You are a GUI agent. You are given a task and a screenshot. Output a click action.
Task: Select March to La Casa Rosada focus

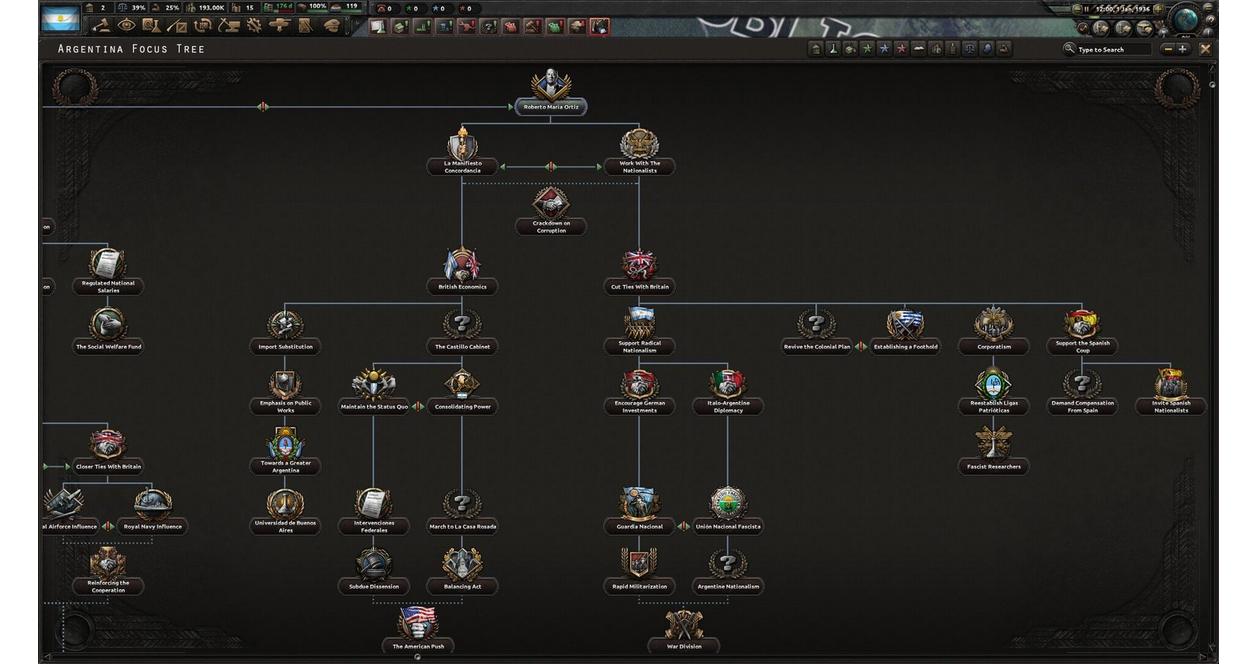462,512
